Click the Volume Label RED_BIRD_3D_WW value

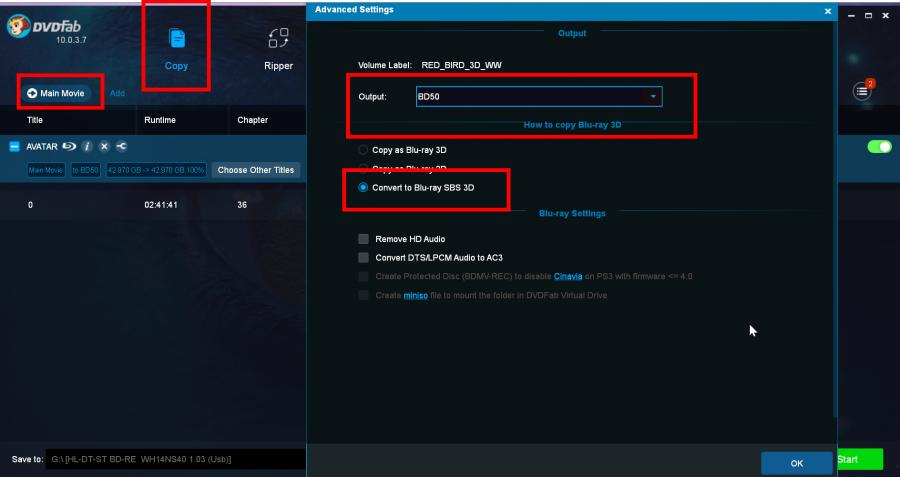click(x=461, y=65)
